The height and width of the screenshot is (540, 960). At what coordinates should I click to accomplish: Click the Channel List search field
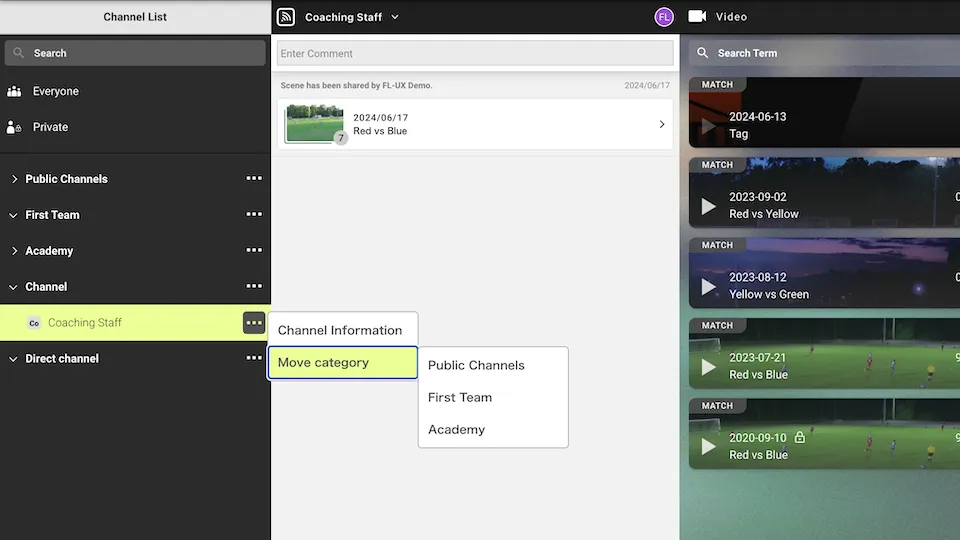point(135,53)
